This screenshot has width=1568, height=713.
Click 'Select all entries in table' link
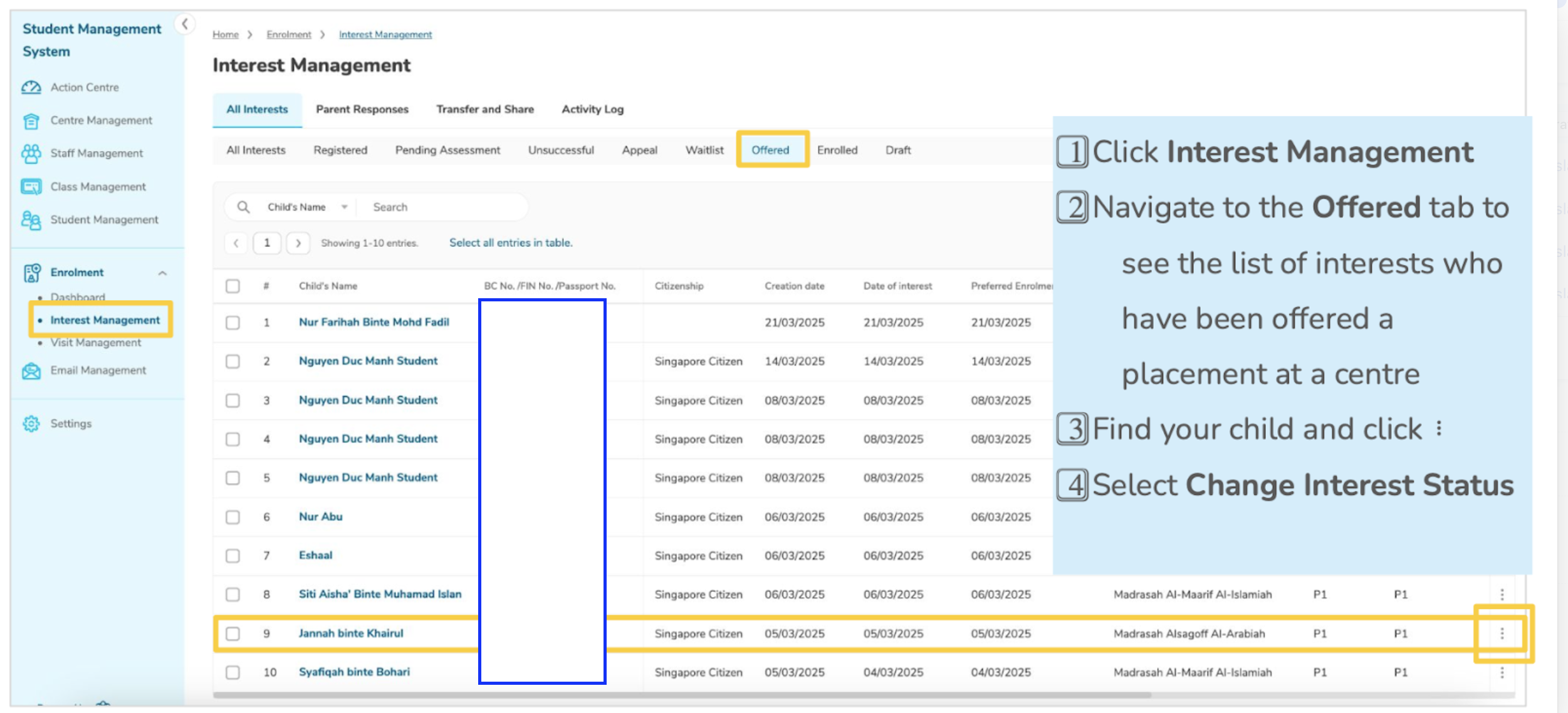tap(510, 243)
